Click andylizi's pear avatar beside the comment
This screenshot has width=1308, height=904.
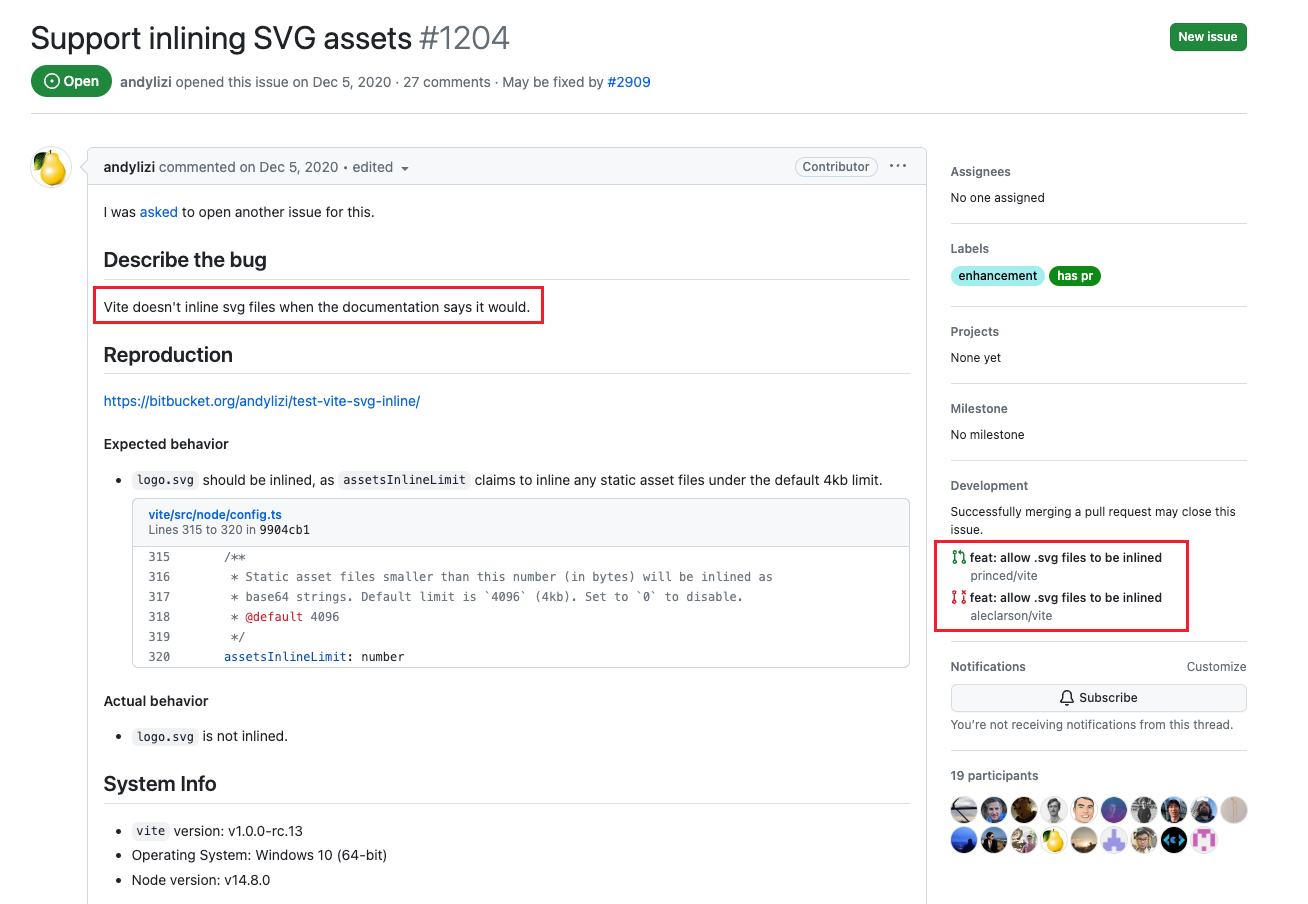tap(50, 167)
